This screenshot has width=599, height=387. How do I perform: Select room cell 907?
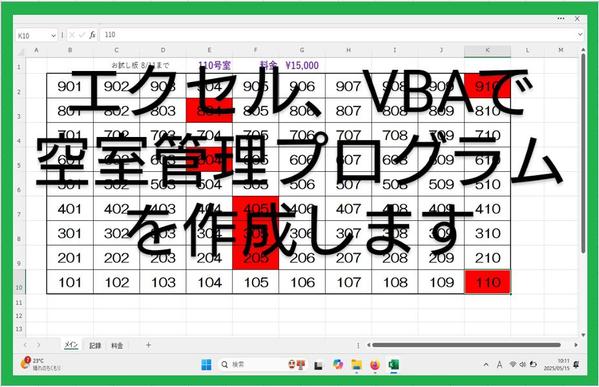(348, 86)
